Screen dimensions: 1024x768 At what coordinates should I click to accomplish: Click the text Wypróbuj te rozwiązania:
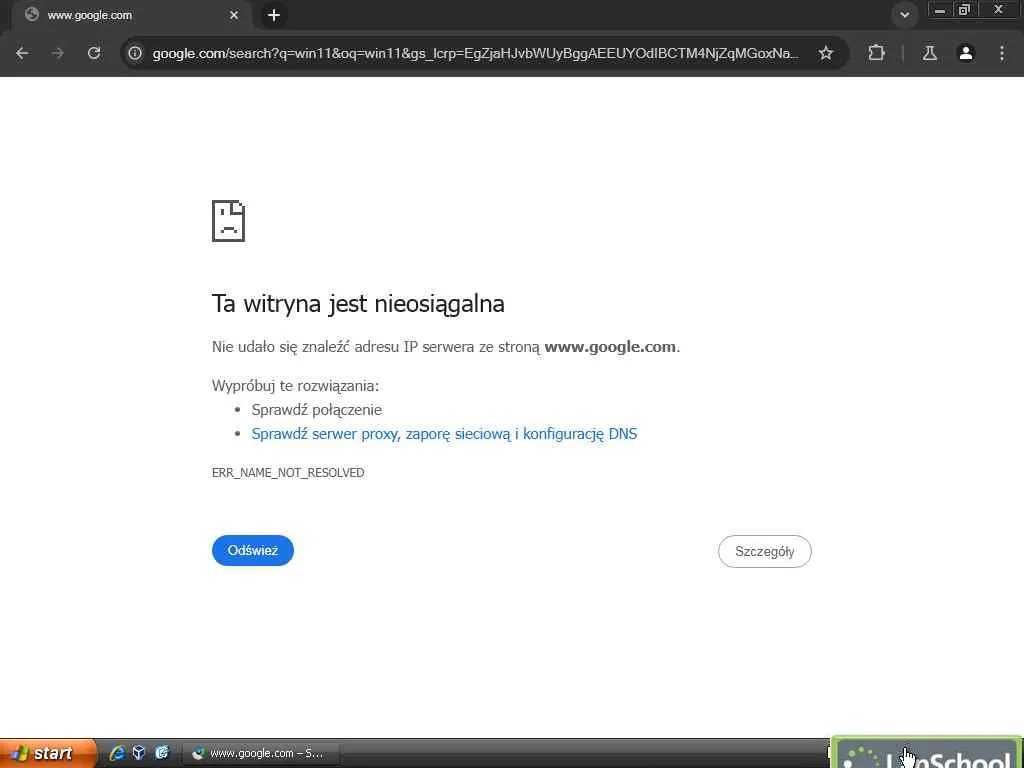295,386
